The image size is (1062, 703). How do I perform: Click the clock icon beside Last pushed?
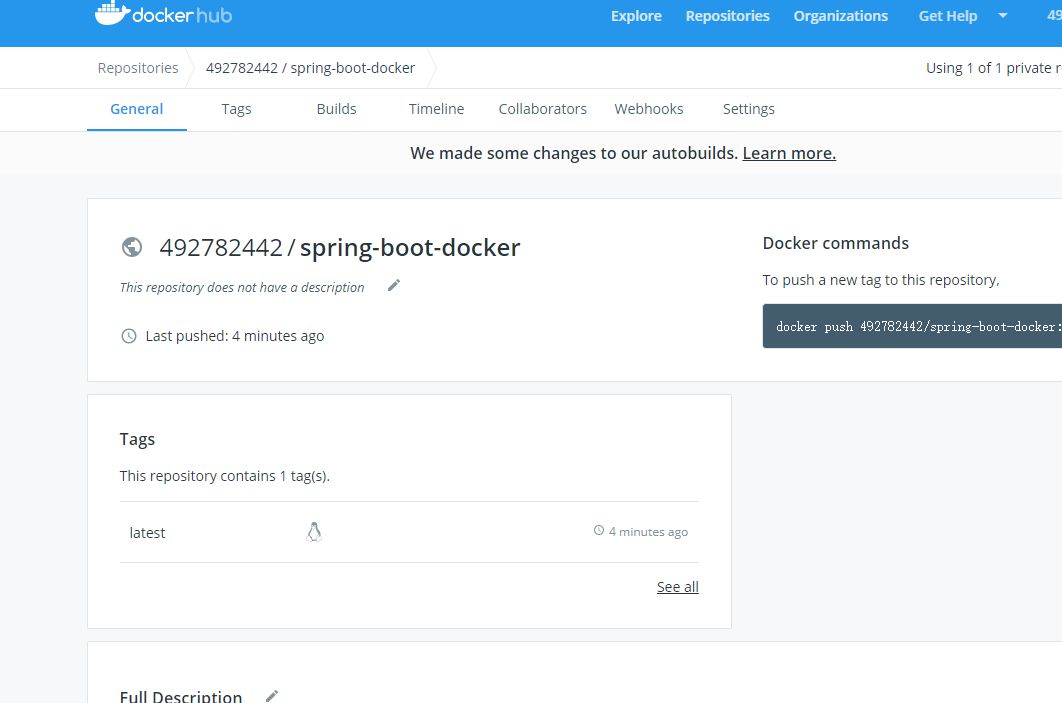[129, 336]
